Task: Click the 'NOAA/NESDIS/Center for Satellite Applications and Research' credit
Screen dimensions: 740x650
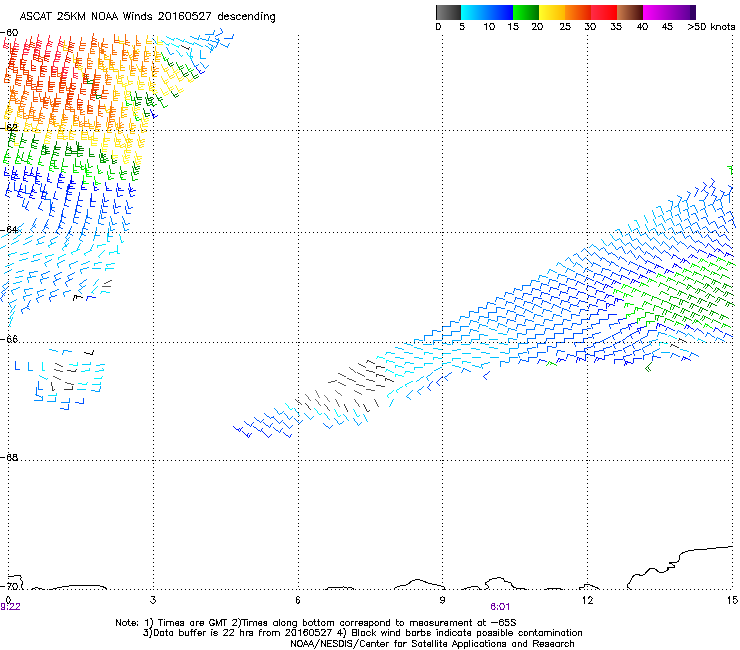Action: [x=432, y=644]
